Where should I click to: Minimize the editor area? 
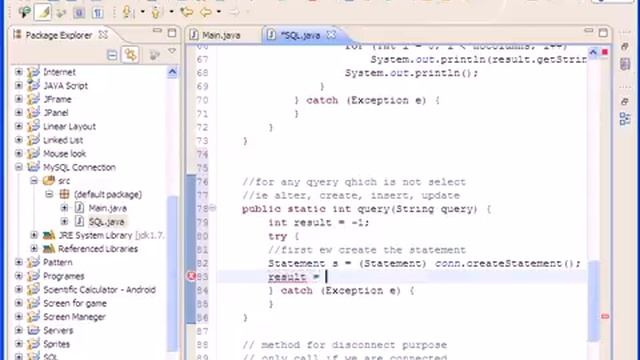tap(588, 31)
